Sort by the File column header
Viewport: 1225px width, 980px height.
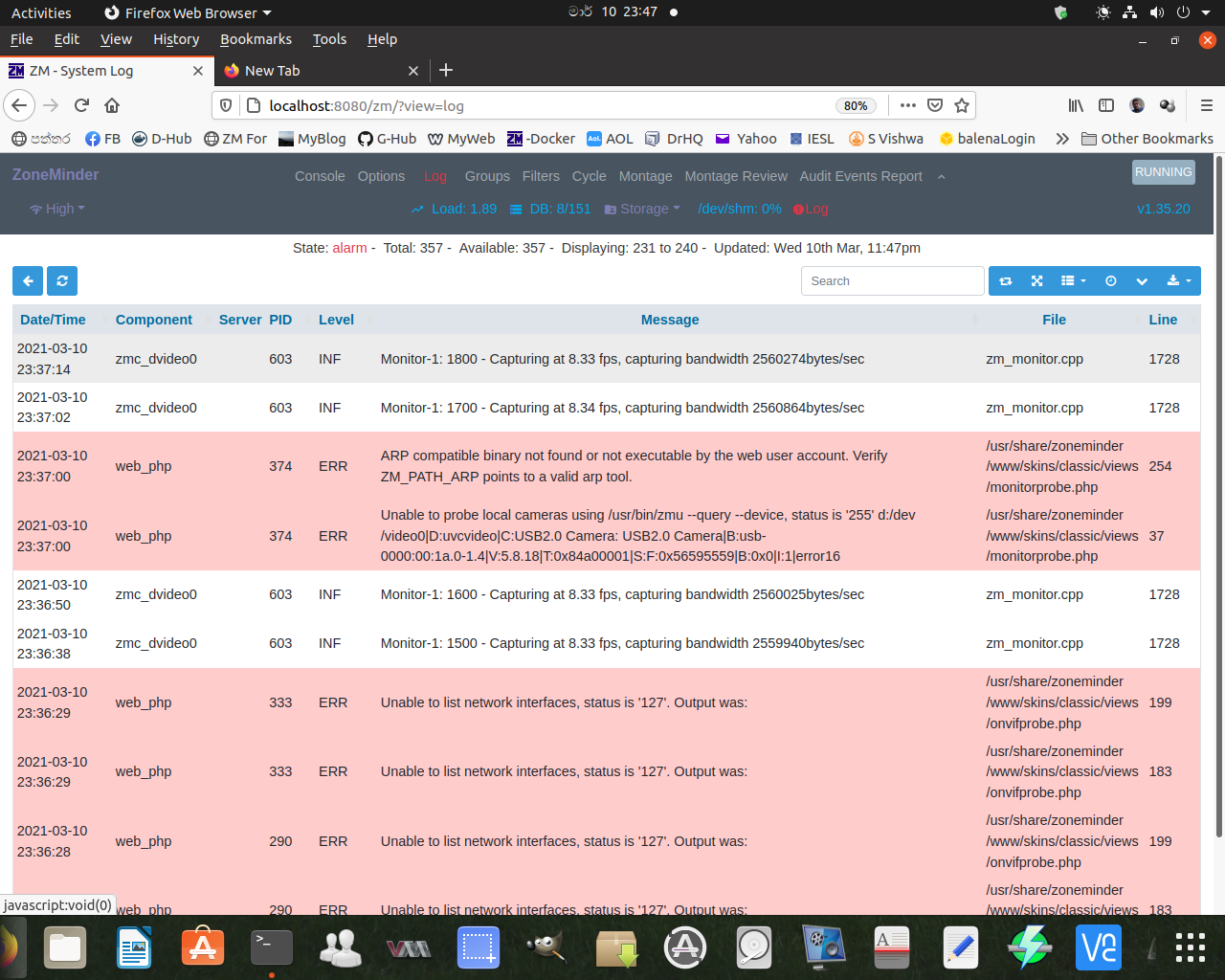1054,320
